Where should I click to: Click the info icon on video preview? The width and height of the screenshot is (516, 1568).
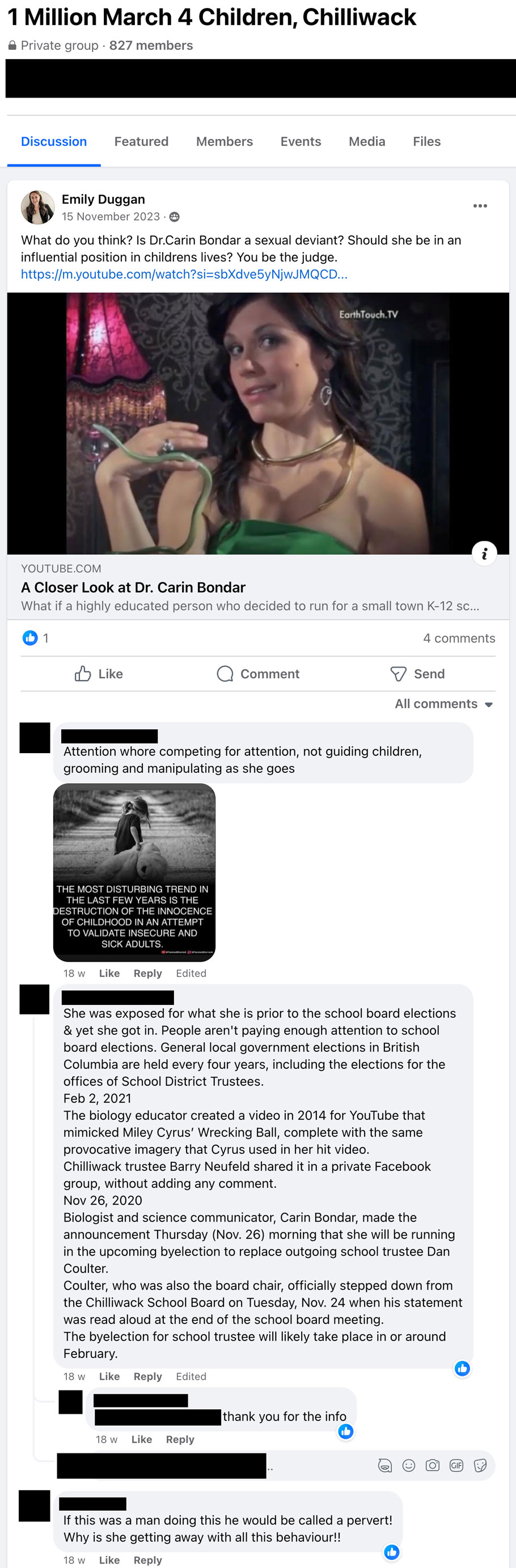484,553
